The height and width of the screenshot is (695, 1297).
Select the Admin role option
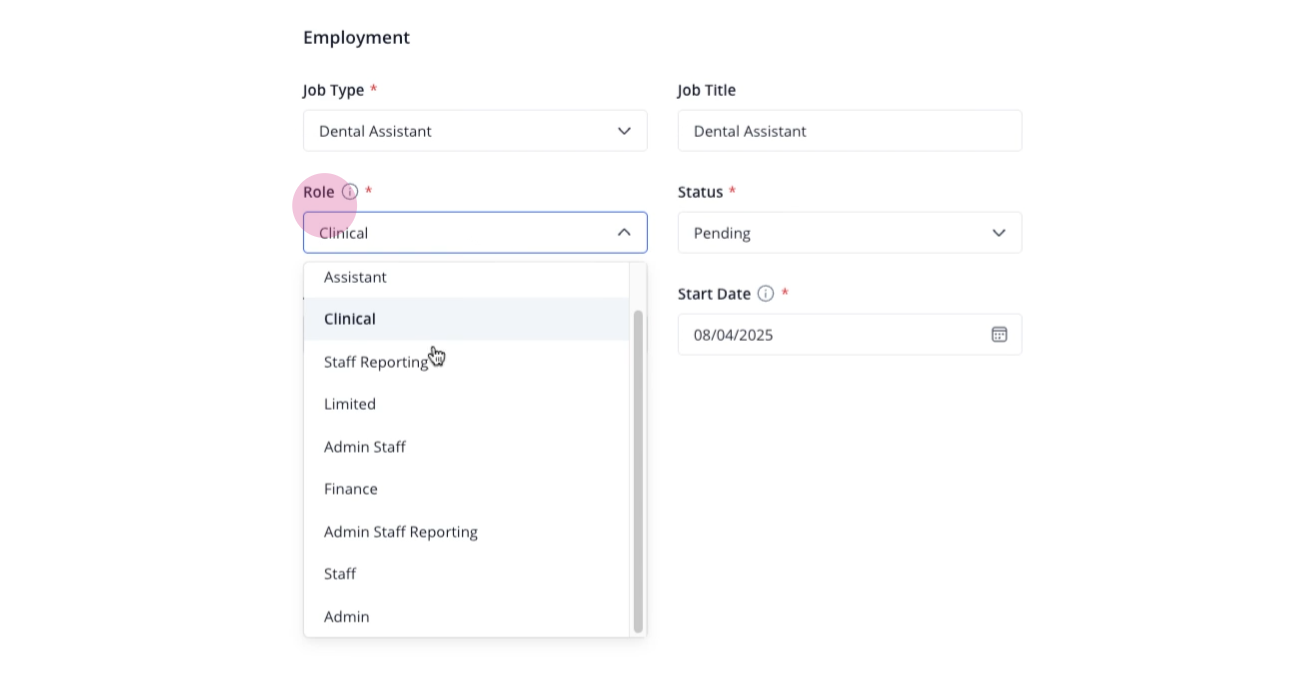click(x=466, y=617)
